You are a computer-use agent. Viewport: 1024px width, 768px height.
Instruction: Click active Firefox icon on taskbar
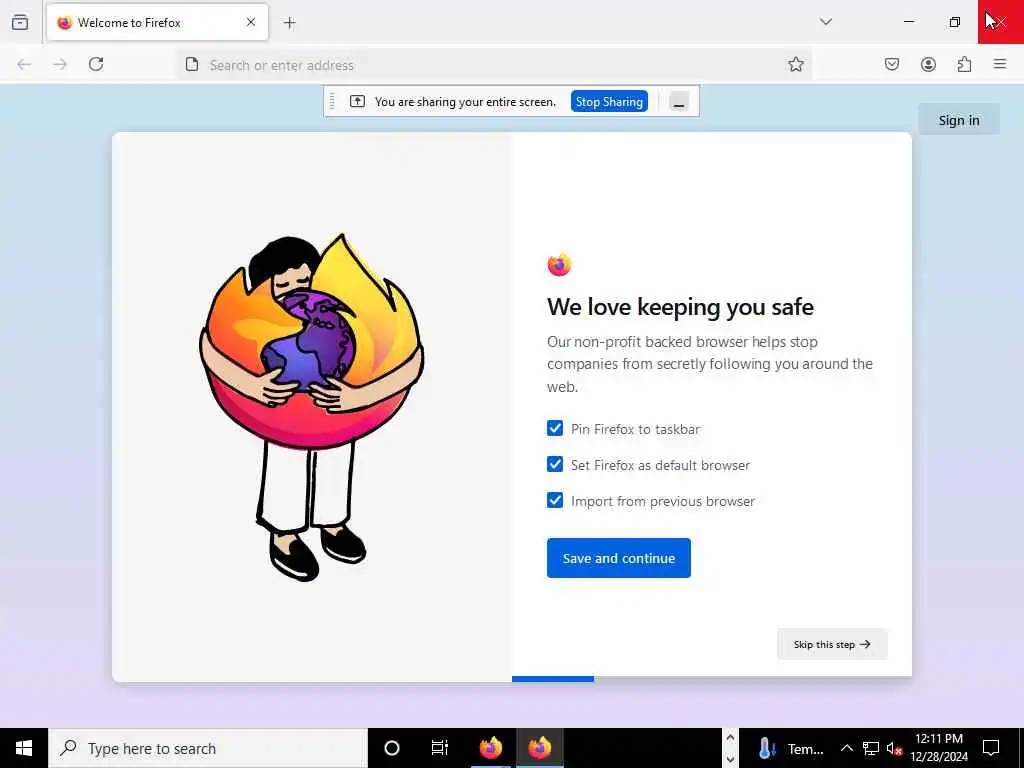[539, 748]
